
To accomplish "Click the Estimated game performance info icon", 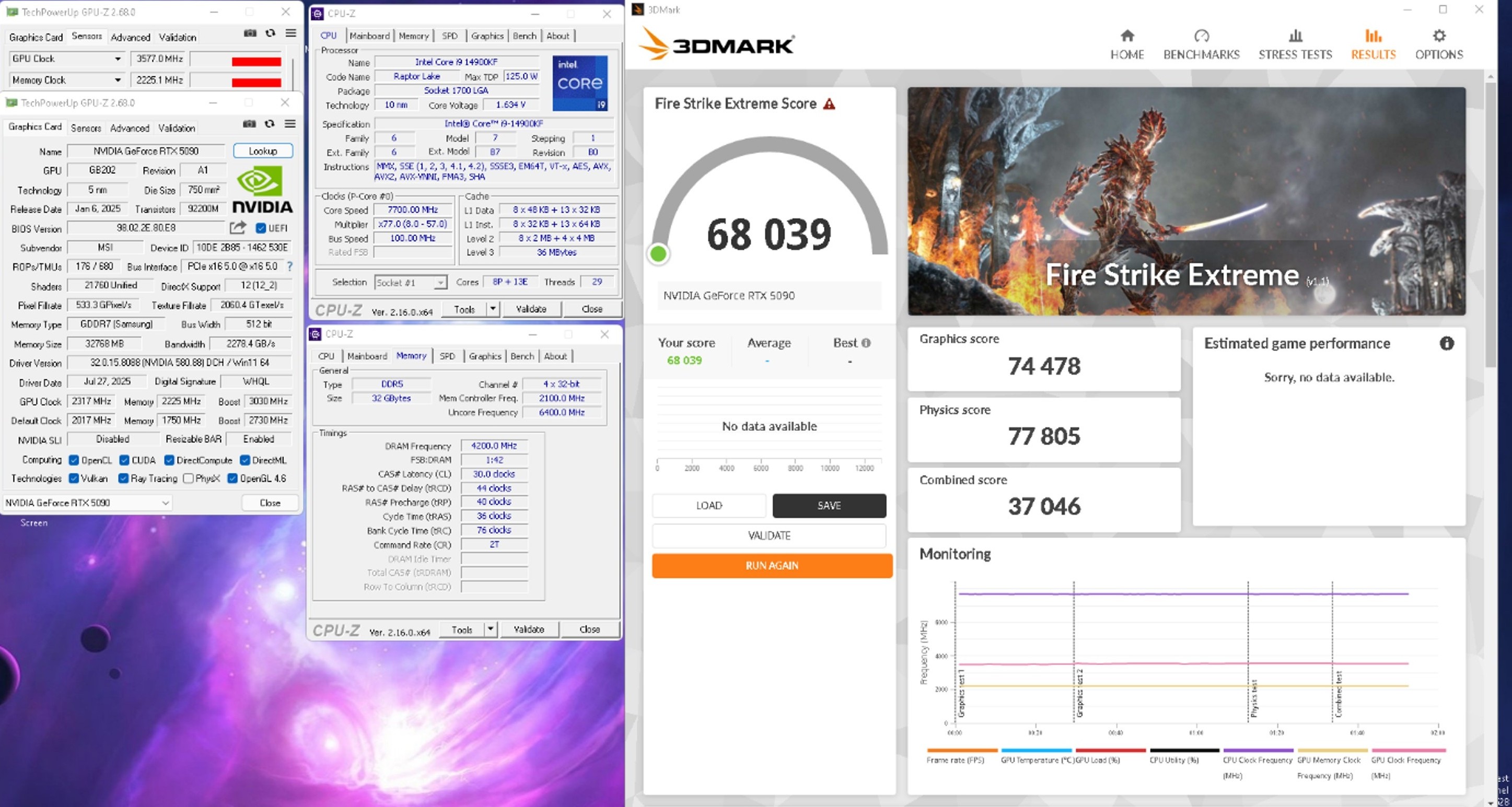I will click(x=1447, y=344).
